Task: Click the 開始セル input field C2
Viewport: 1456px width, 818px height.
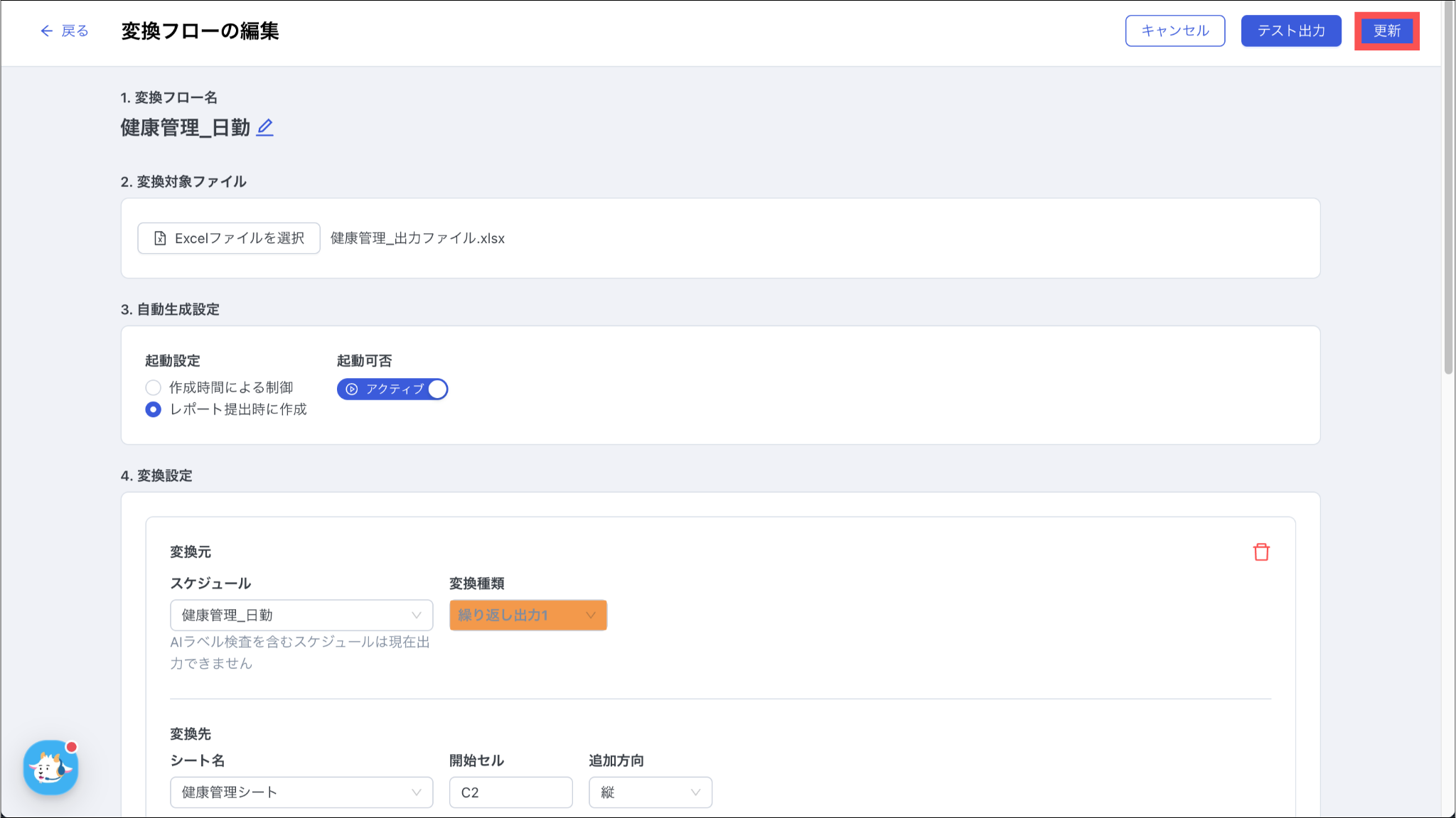Action: coord(510,792)
